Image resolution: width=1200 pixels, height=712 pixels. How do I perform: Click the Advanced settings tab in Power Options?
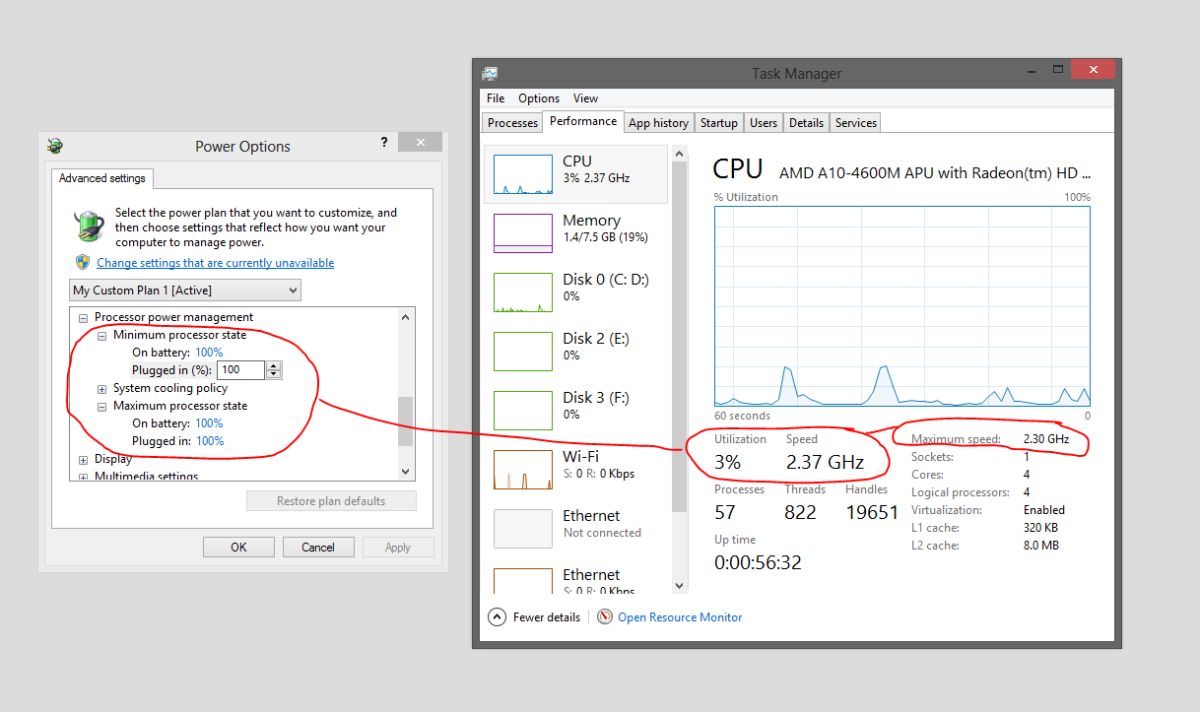coord(102,178)
